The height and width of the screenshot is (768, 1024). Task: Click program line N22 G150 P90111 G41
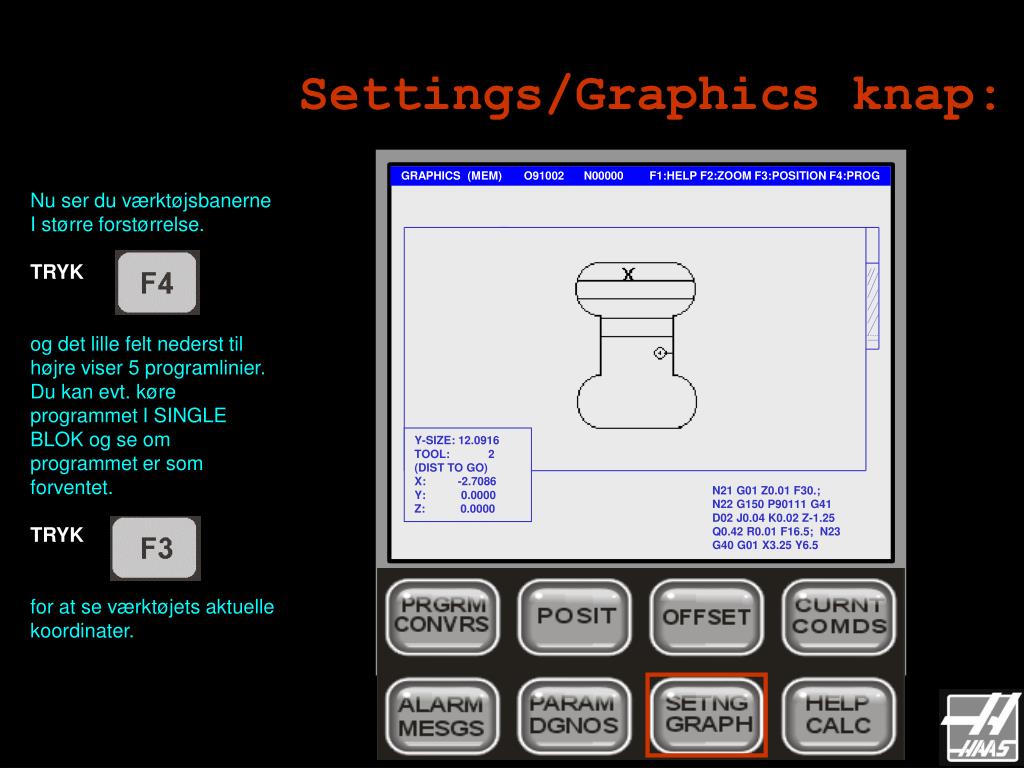coord(771,504)
